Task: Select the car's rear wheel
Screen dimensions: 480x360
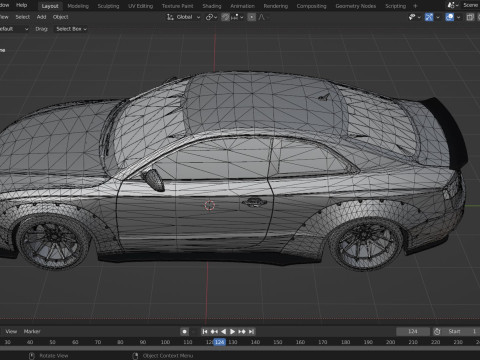Action: pos(366,244)
